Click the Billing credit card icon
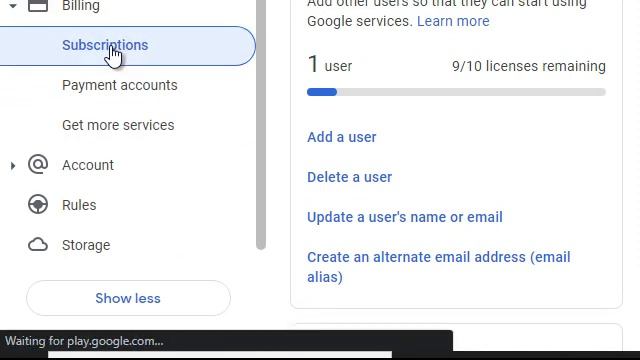The height and width of the screenshot is (360, 640). coord(38,6)
